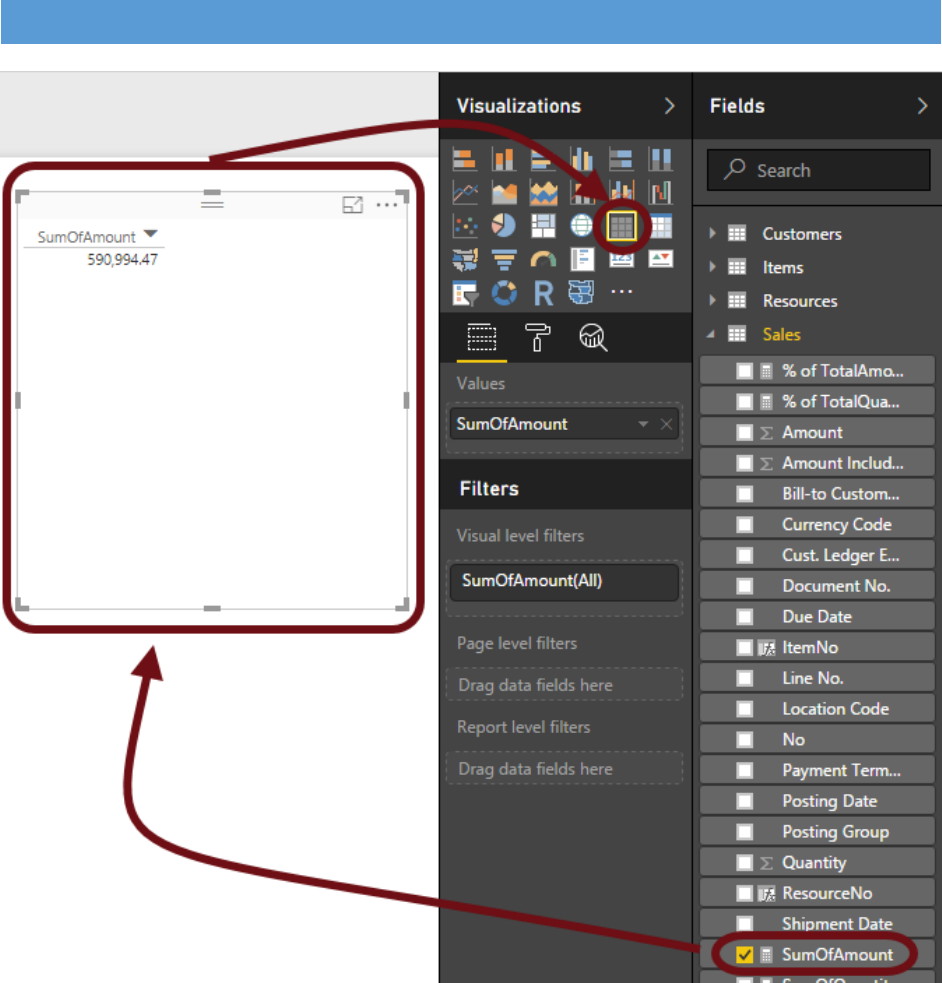Expand the SumOfAmount(All) visual filter
This screenshot has width=942, height=983.
click(564, 581)
